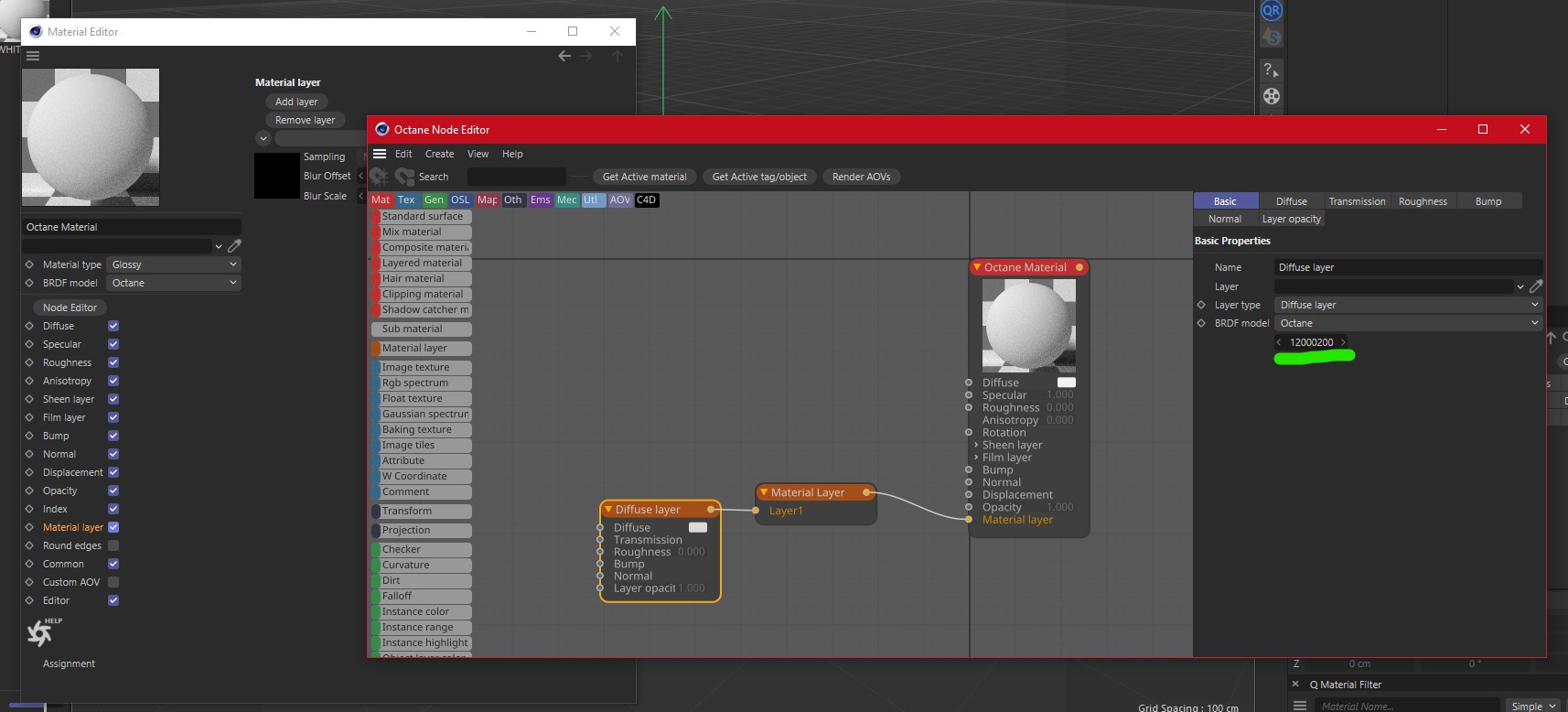Click the list icon beside Material Name field
This screenshot has width=1568, height=712.
(x=1300, y=706)
